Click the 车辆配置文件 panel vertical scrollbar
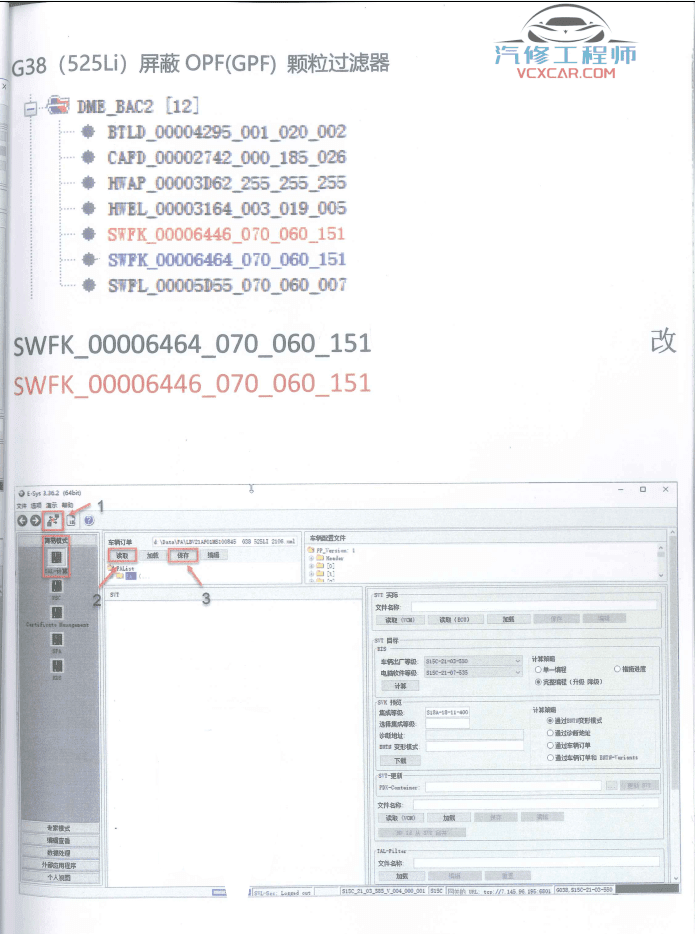The image size is (695, 934). click(x=660, y=561)
